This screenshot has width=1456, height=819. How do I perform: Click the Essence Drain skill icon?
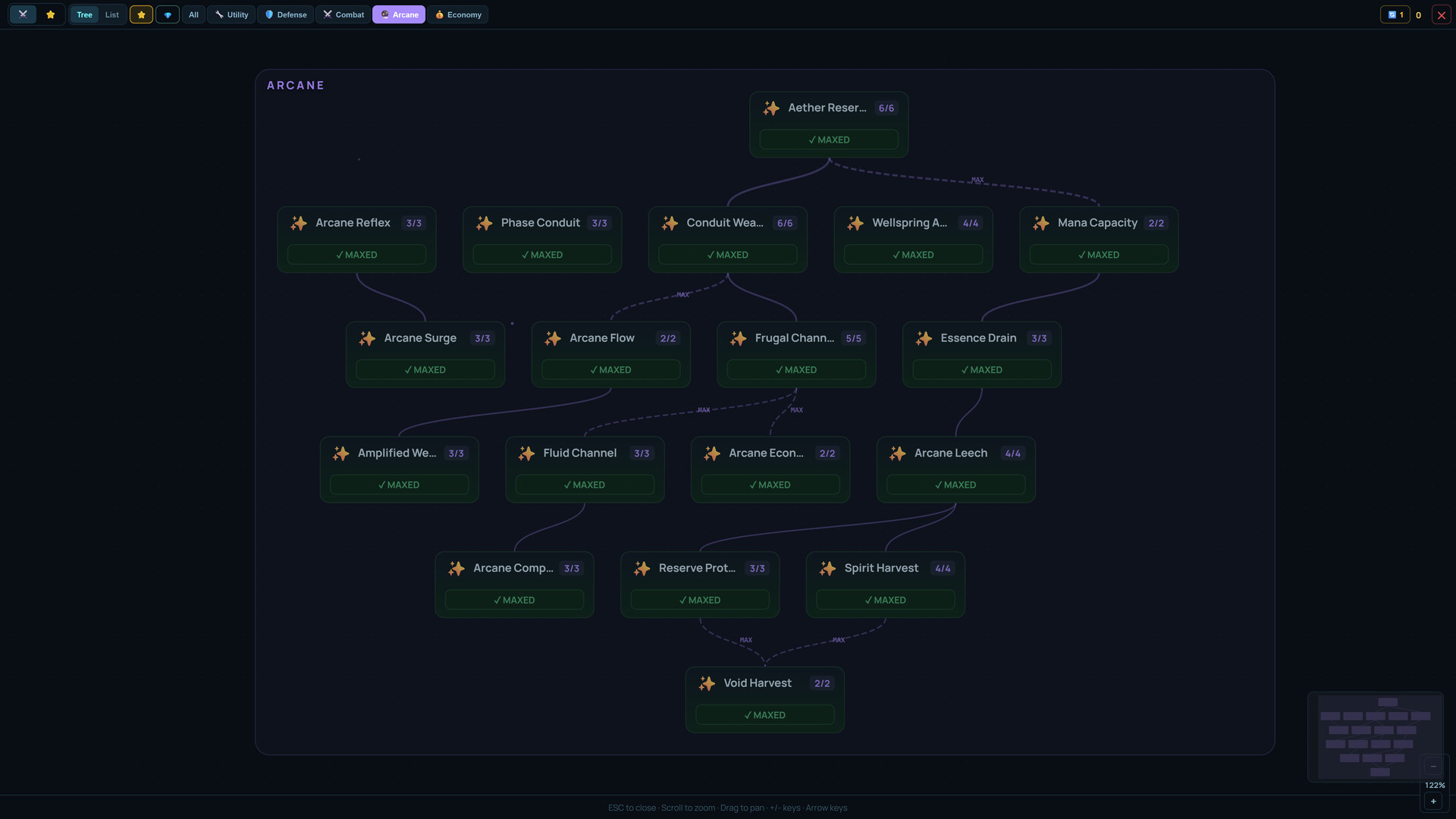pyautogui.click(x=924, y=338)
